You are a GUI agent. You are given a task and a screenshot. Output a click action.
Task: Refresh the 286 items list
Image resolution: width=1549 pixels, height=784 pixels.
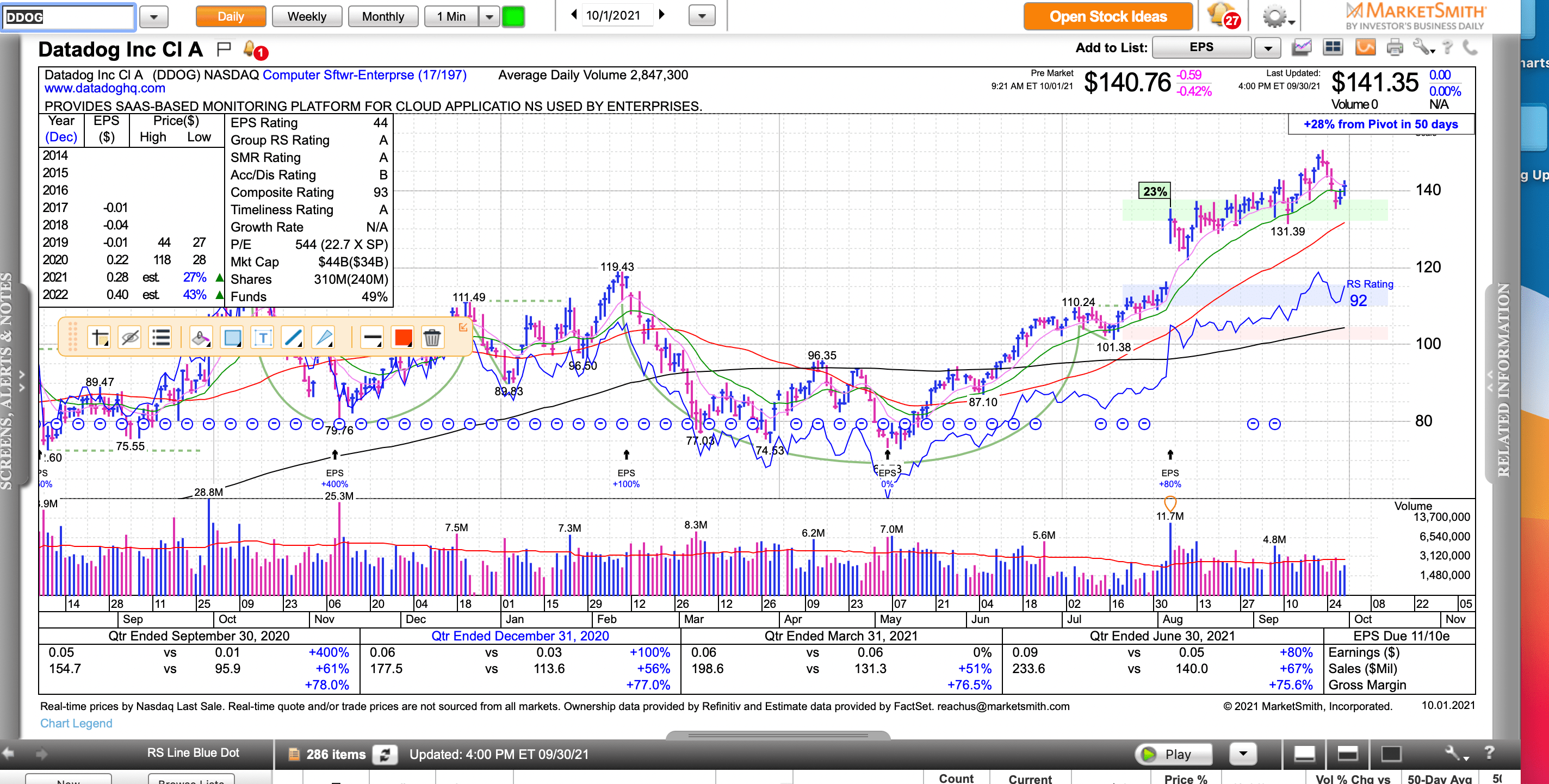[385, 754]
